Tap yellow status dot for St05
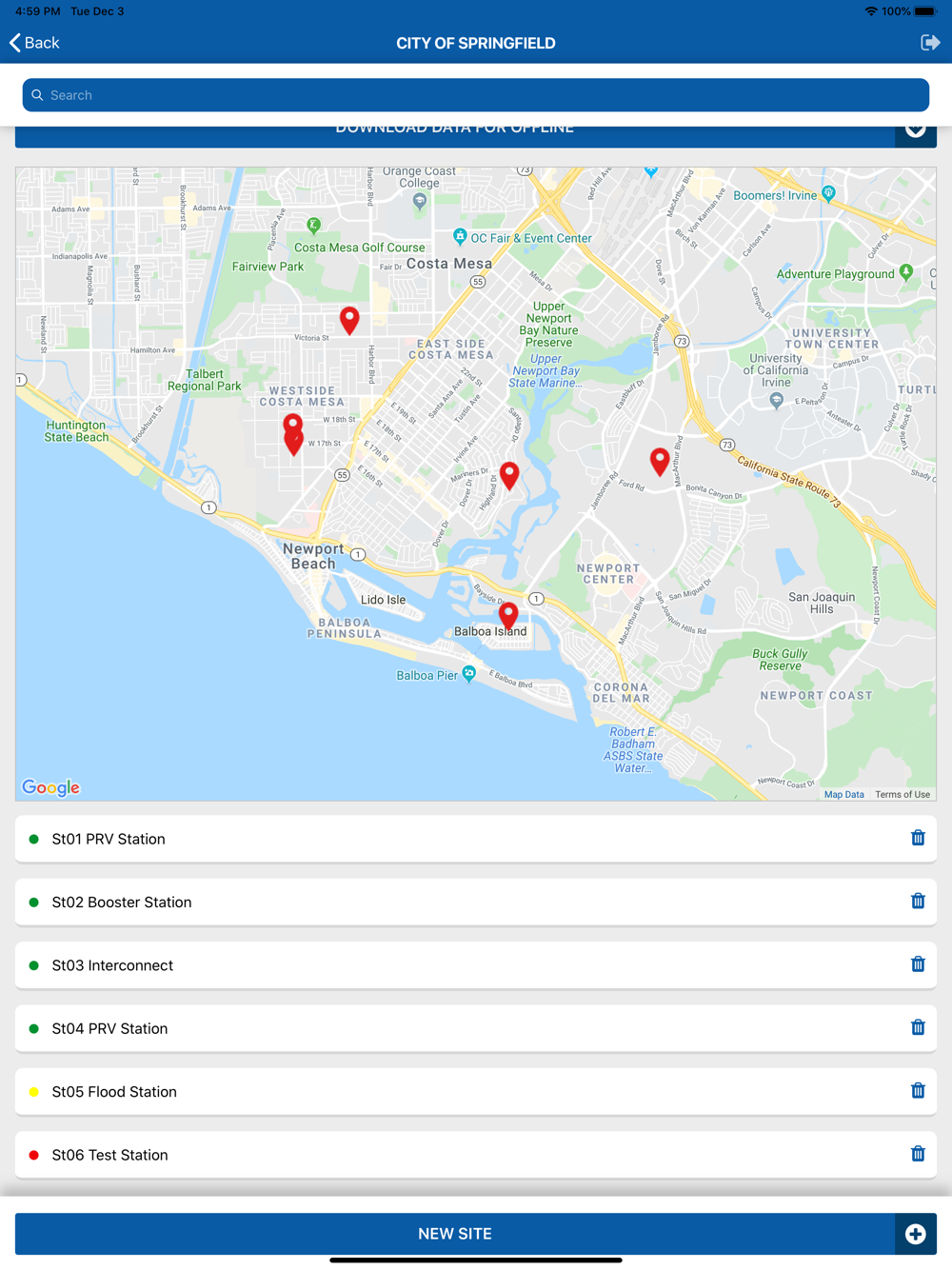 coord(34,1092)
